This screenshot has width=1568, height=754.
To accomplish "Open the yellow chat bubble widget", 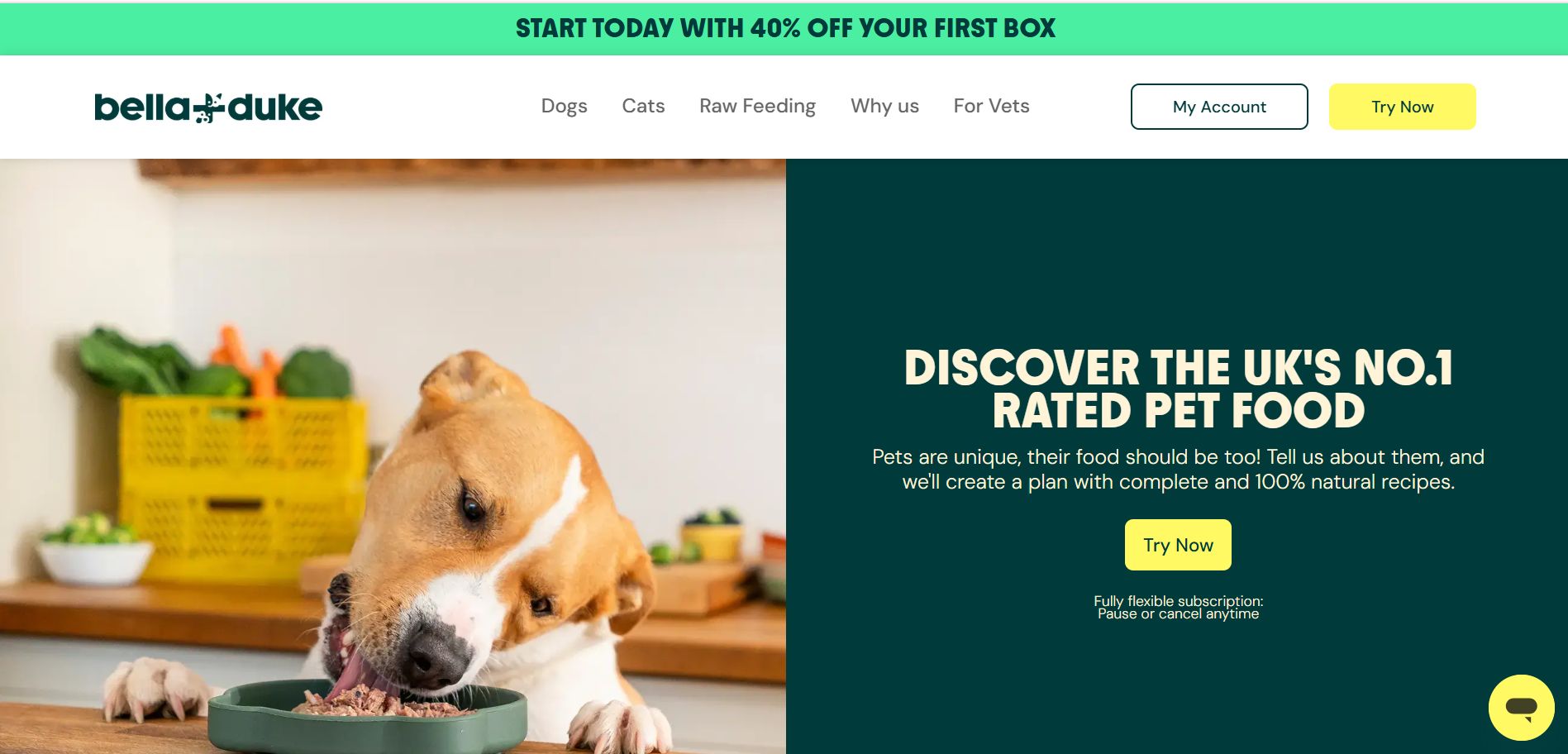I will [1521, 707].
